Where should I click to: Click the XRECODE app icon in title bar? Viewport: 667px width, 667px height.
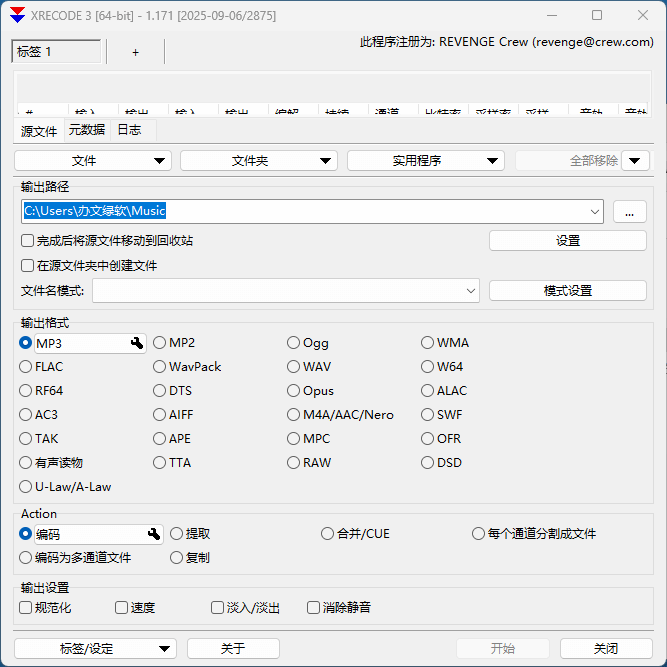coord(17,16)
